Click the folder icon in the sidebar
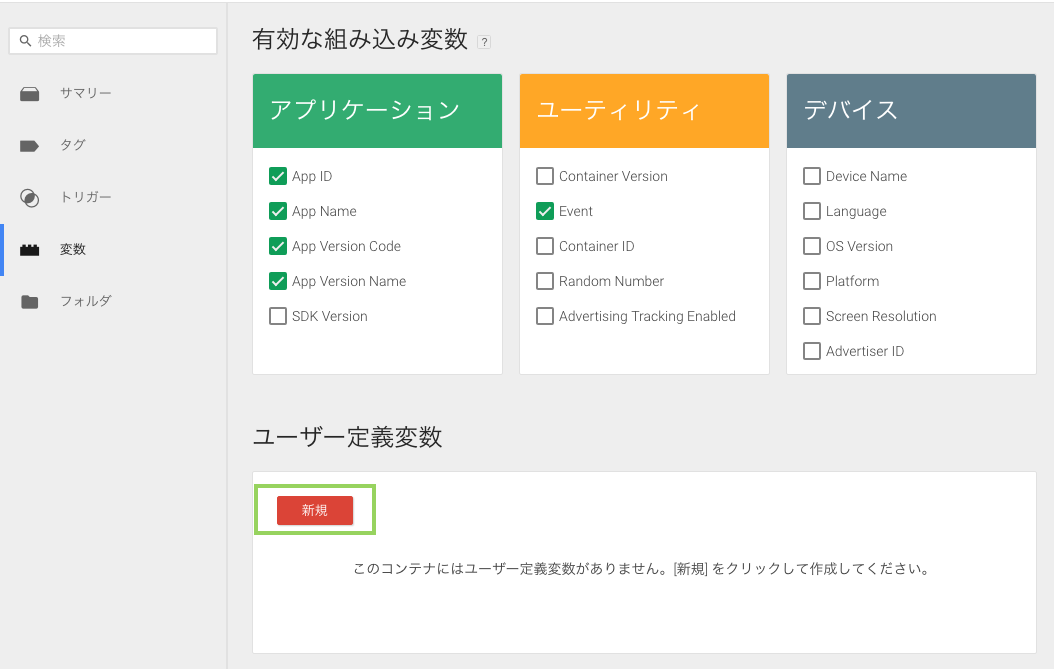1054x669 pixels. (x=30, y=302)
